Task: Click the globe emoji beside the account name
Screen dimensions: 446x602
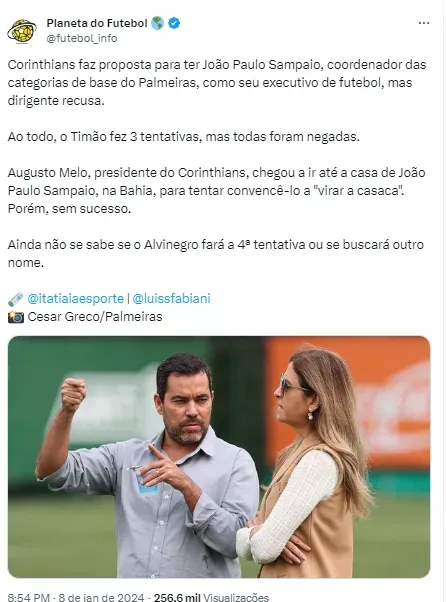Action: click(157, 23)
